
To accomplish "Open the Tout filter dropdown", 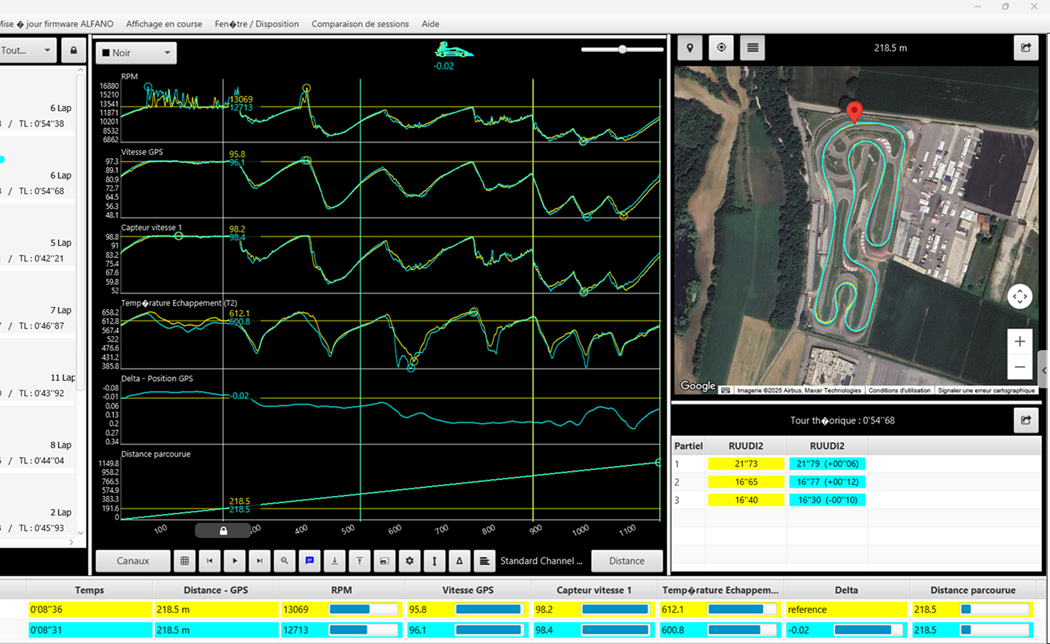I will point(27,50).
